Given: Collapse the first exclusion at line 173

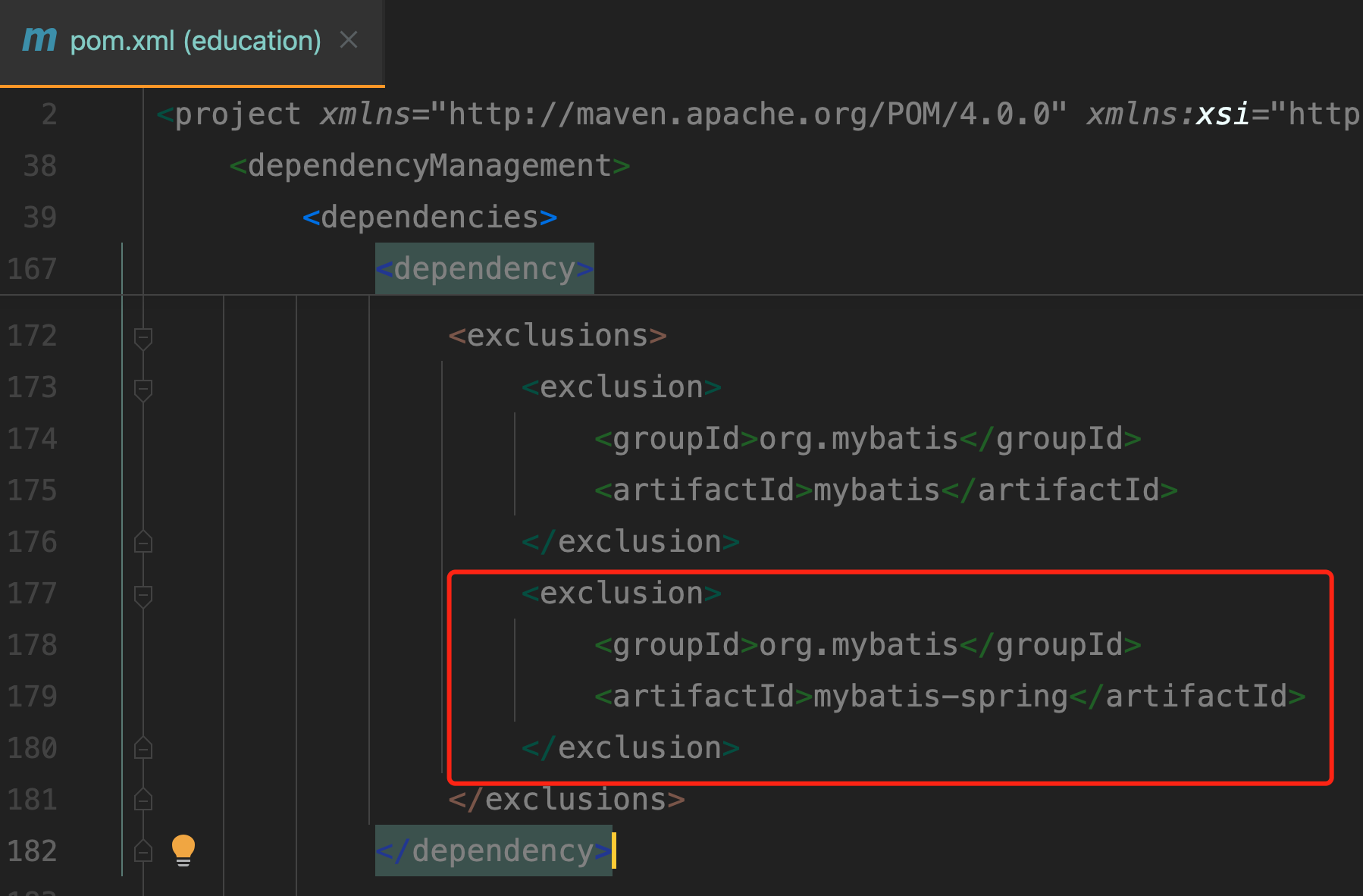Looking at the screenshot, I should coord(143,390).
